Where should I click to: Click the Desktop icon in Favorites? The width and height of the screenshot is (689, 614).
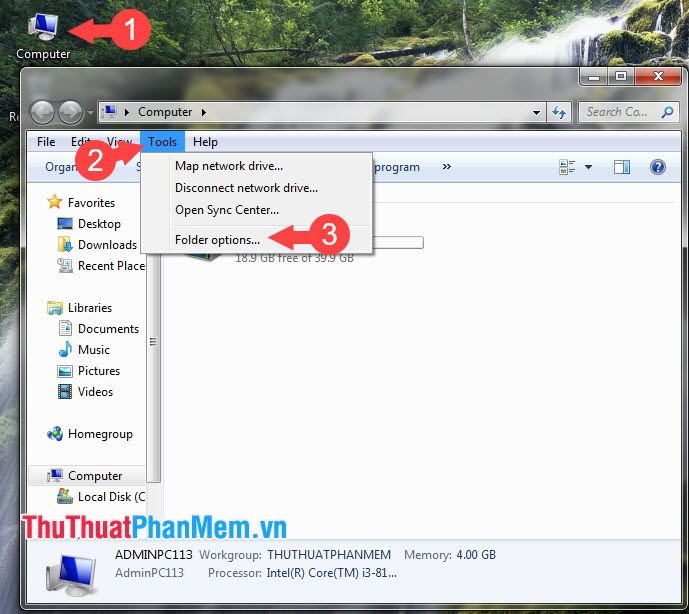(x=65, y=223)
